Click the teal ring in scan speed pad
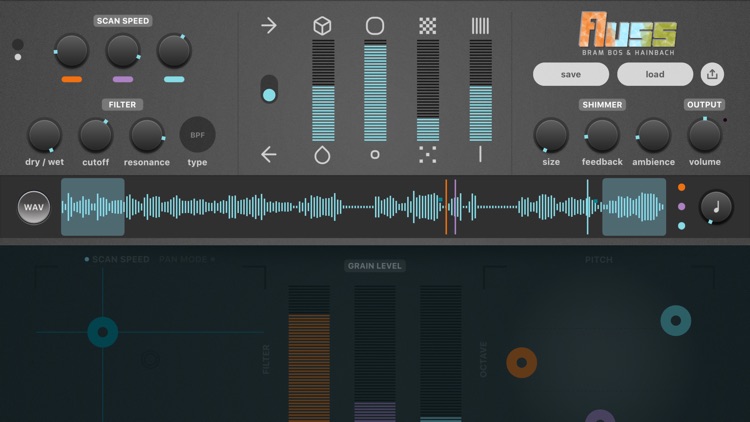This screenshot has height=422, width=750. coord(103,332)
